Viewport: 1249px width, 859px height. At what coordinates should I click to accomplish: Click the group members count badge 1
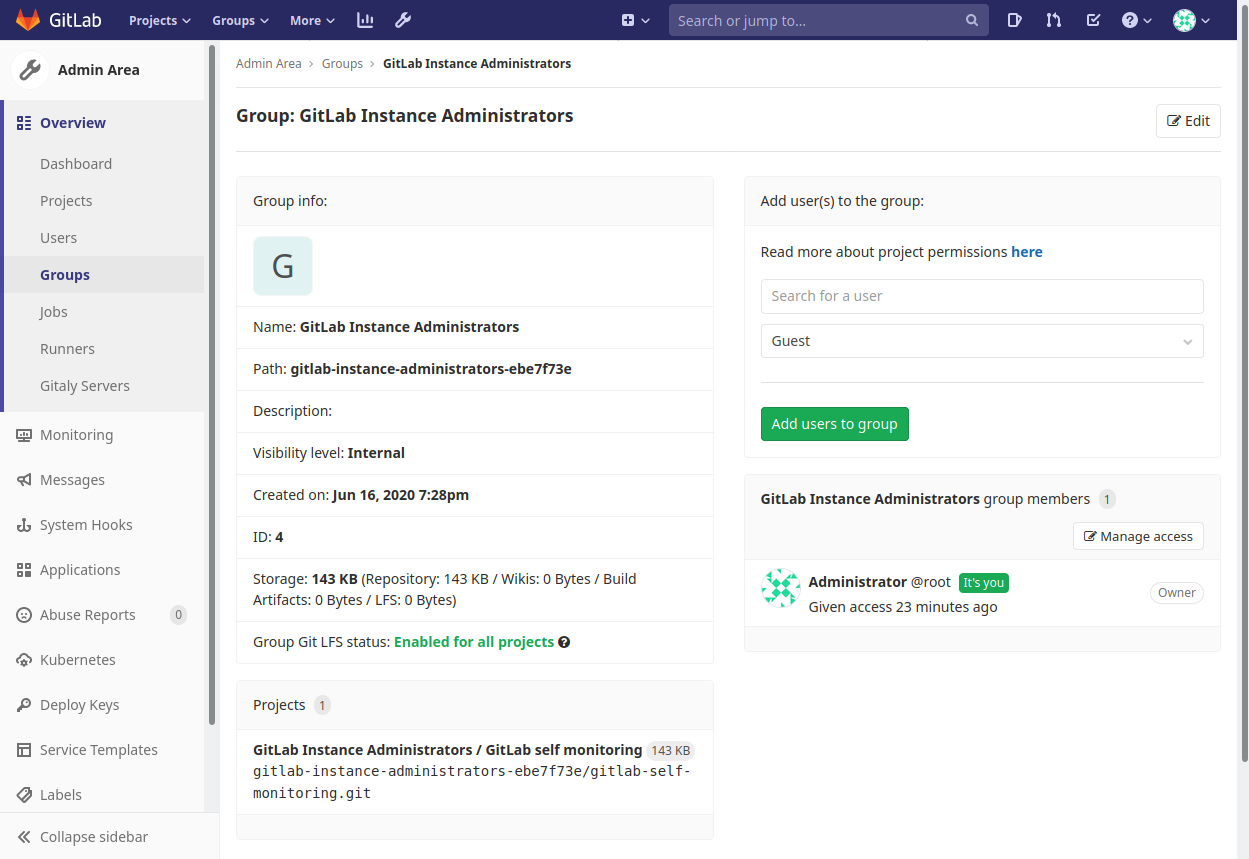tap(1107, 499)
